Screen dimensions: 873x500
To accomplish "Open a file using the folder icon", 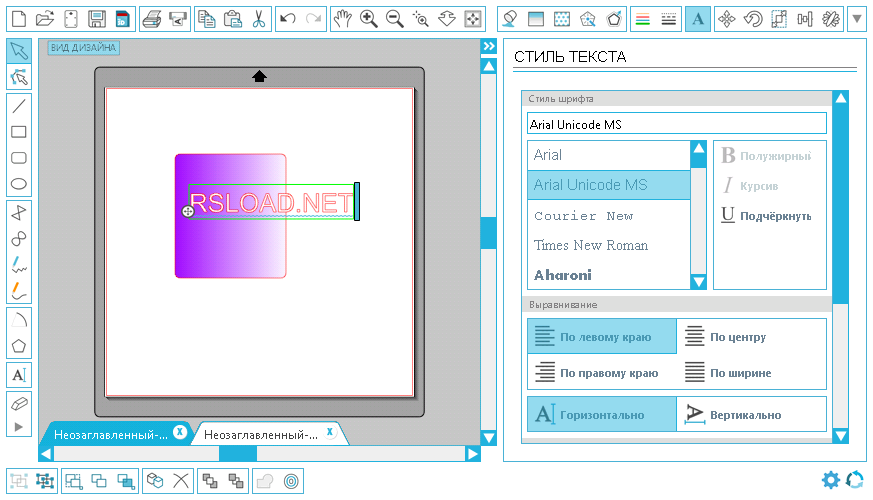I will tap(45, 19).
